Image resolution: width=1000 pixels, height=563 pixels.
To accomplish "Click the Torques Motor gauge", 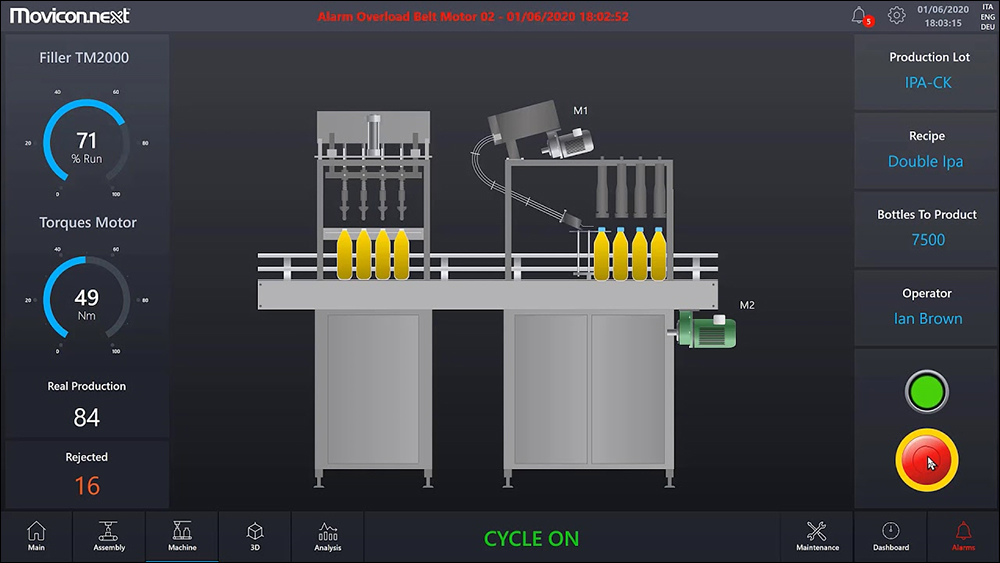I will 86,300.
